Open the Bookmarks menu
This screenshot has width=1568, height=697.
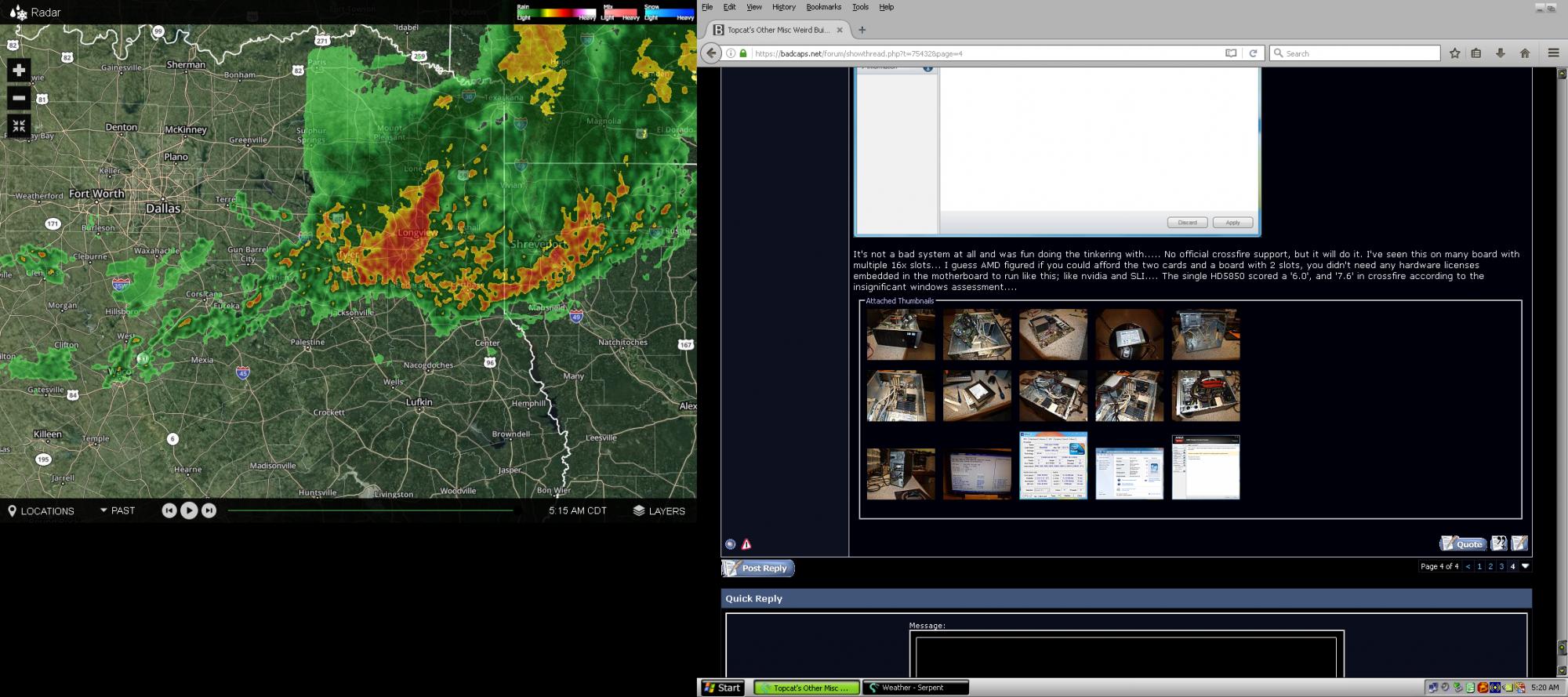tap(823, 7)
